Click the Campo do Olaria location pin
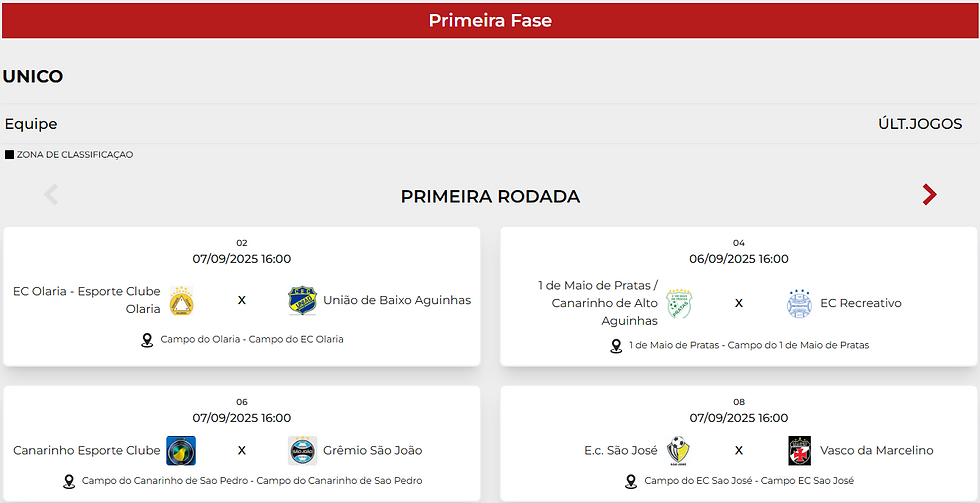 click(147, 340)
